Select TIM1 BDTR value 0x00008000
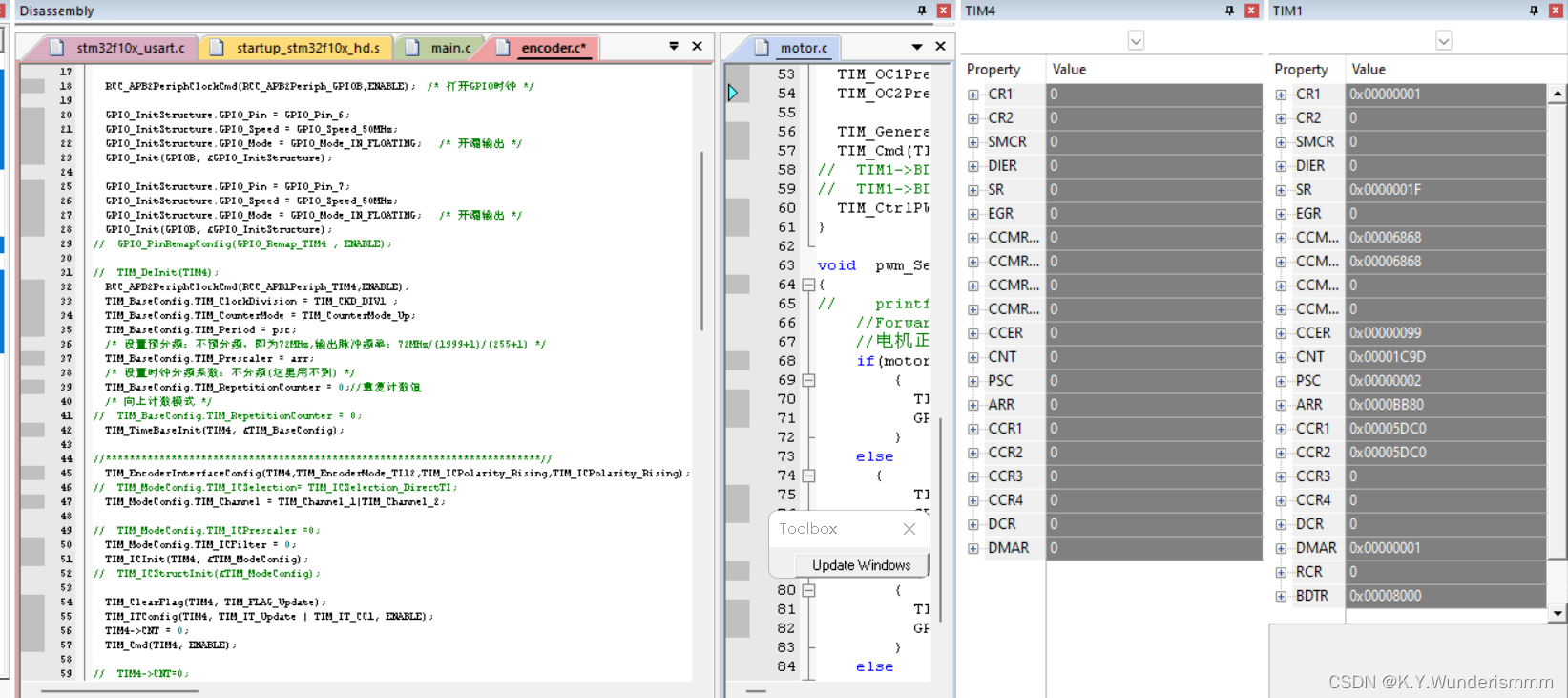The width and height of the screenshot is (1568, 698). tap(1446, 596)
